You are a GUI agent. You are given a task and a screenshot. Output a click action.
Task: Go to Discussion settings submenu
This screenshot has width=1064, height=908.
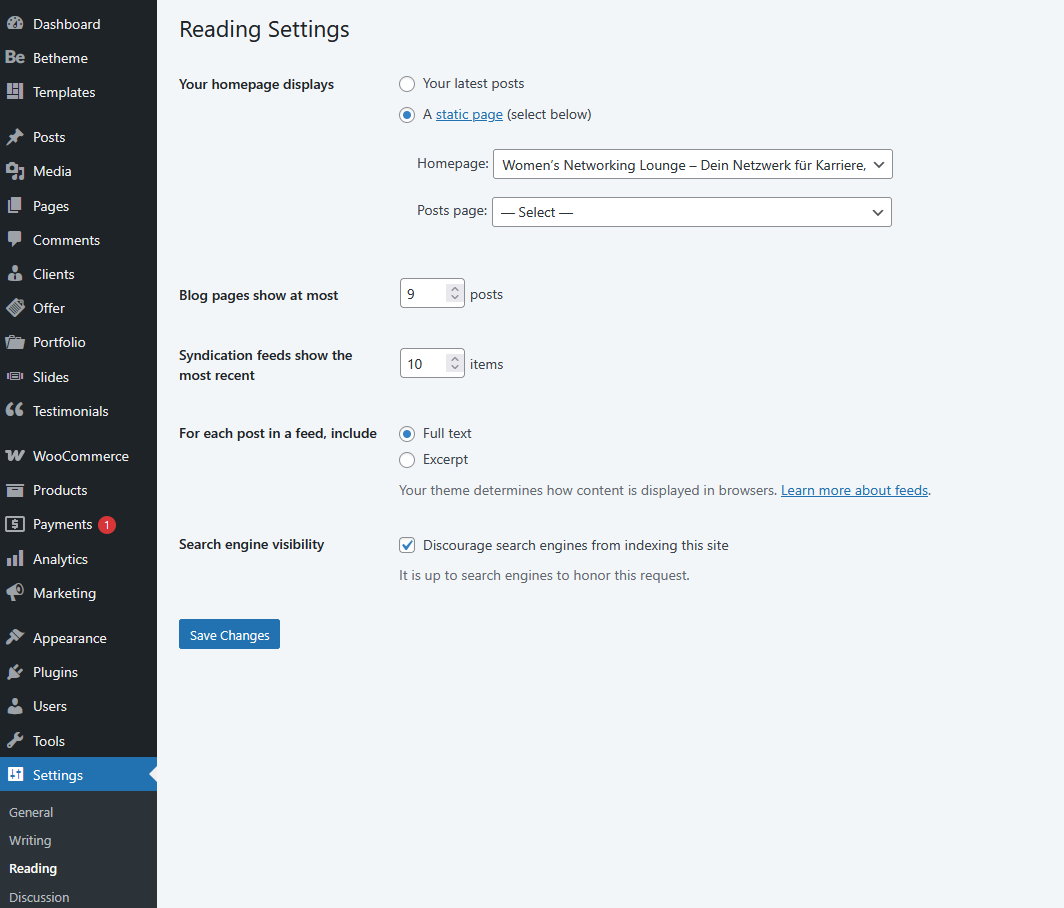(x=39, y=897)
